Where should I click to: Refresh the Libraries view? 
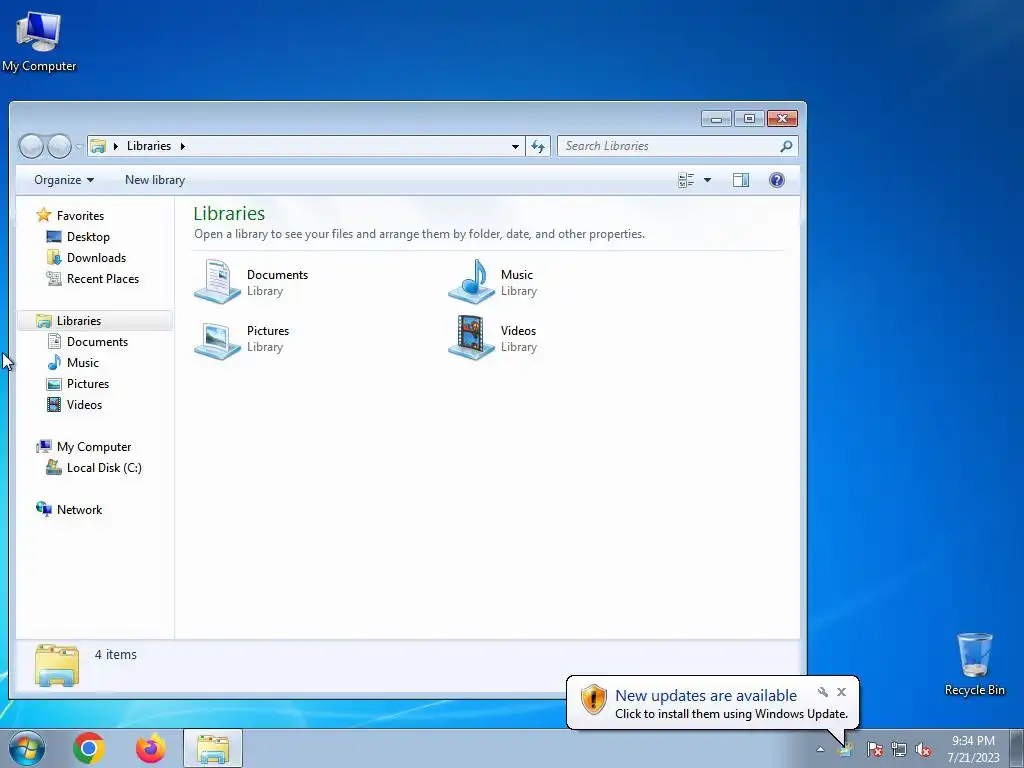coord(538,146)
